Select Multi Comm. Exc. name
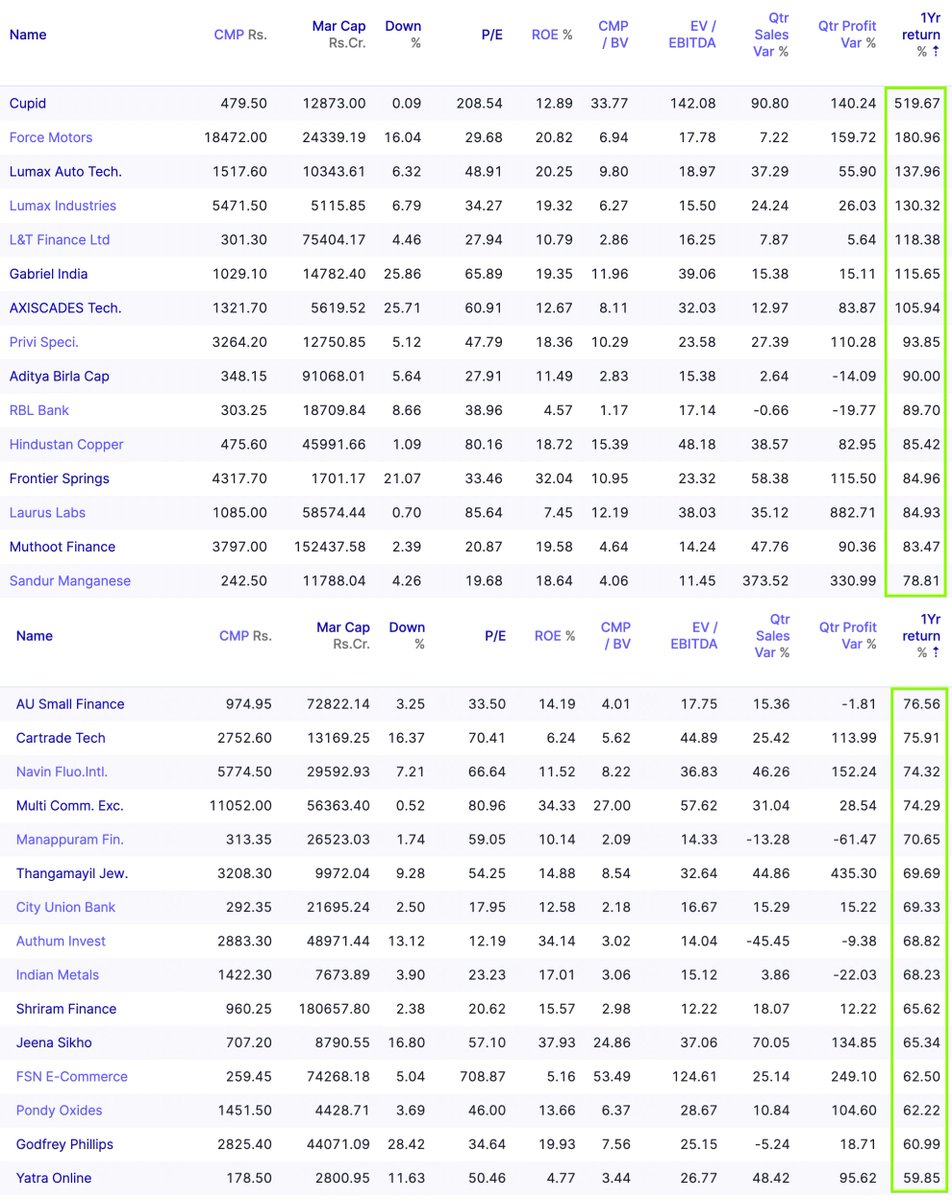The height and width of the screenshot is (1200, 952). (x=70, y=806)
